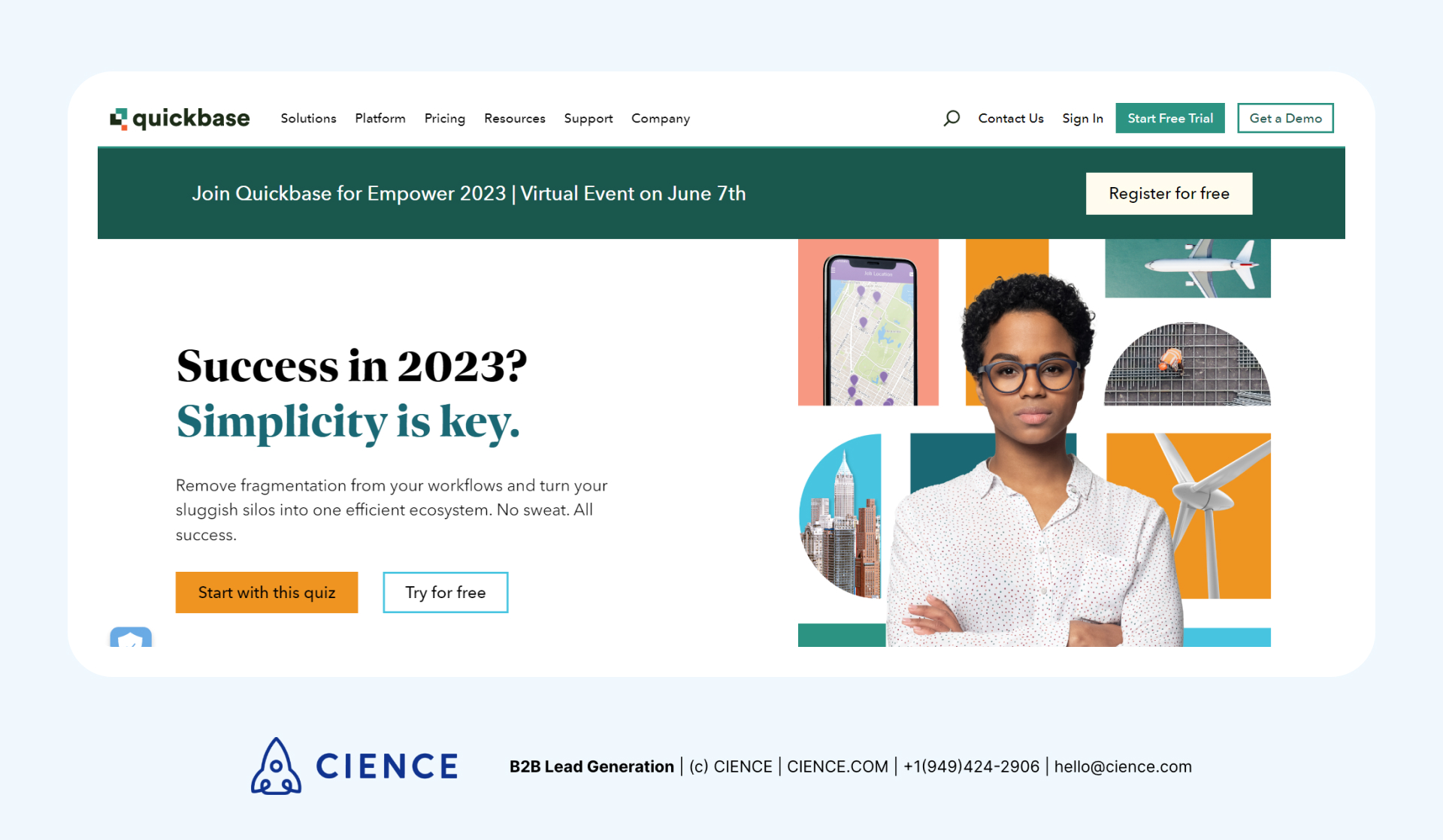Expand the Resources menu

click(x=515, y=119)
